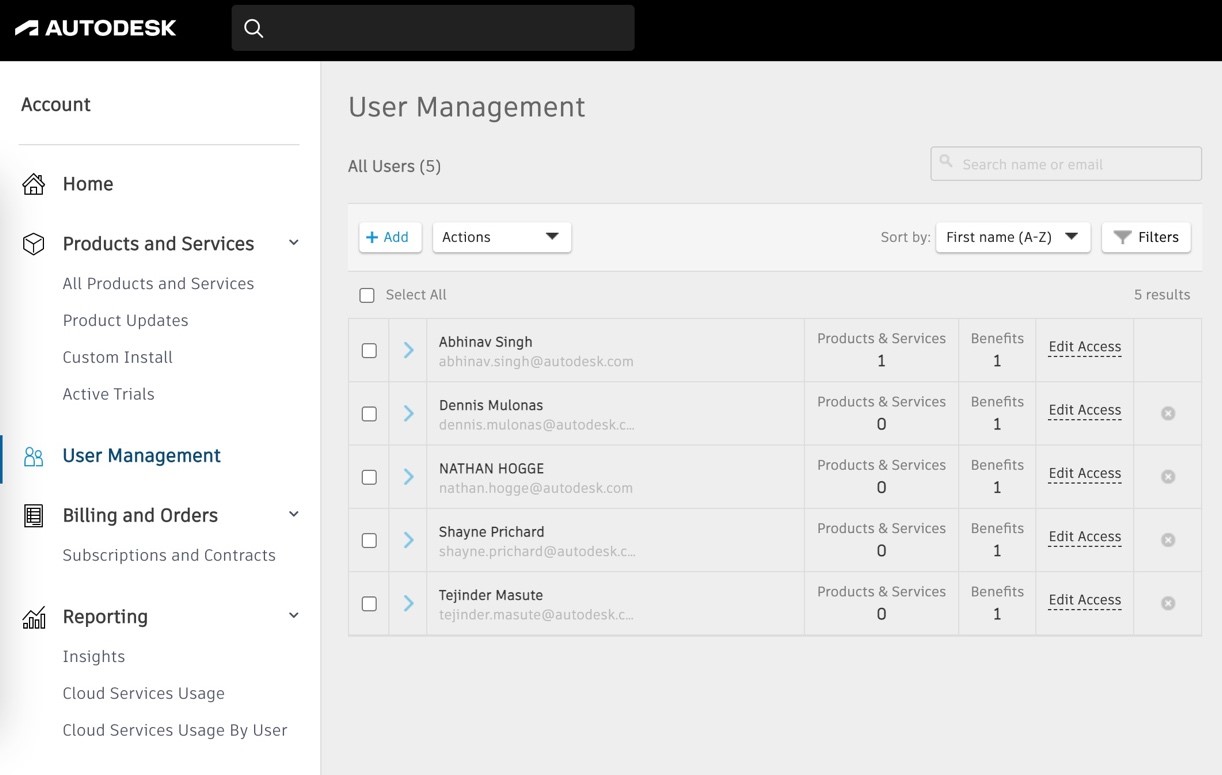Click the User Management people icon

click(34, 456)
